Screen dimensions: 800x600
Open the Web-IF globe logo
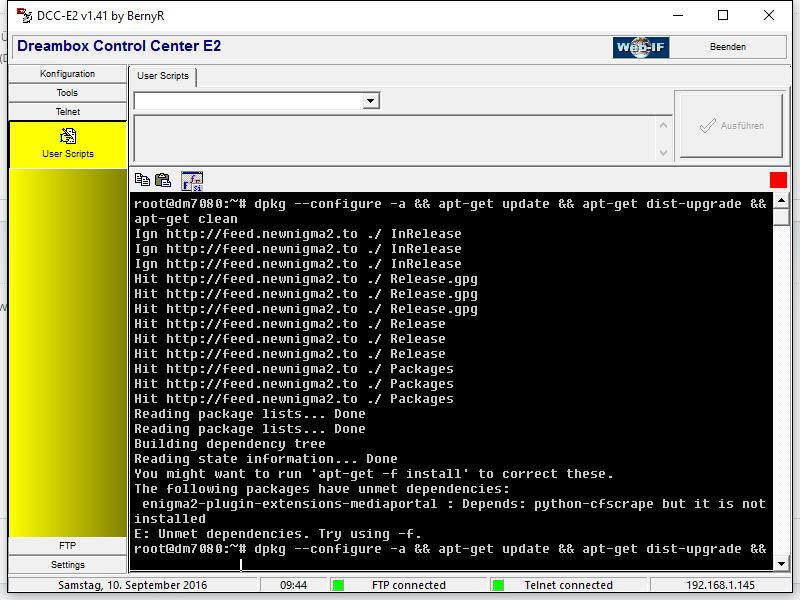[641, 47]
